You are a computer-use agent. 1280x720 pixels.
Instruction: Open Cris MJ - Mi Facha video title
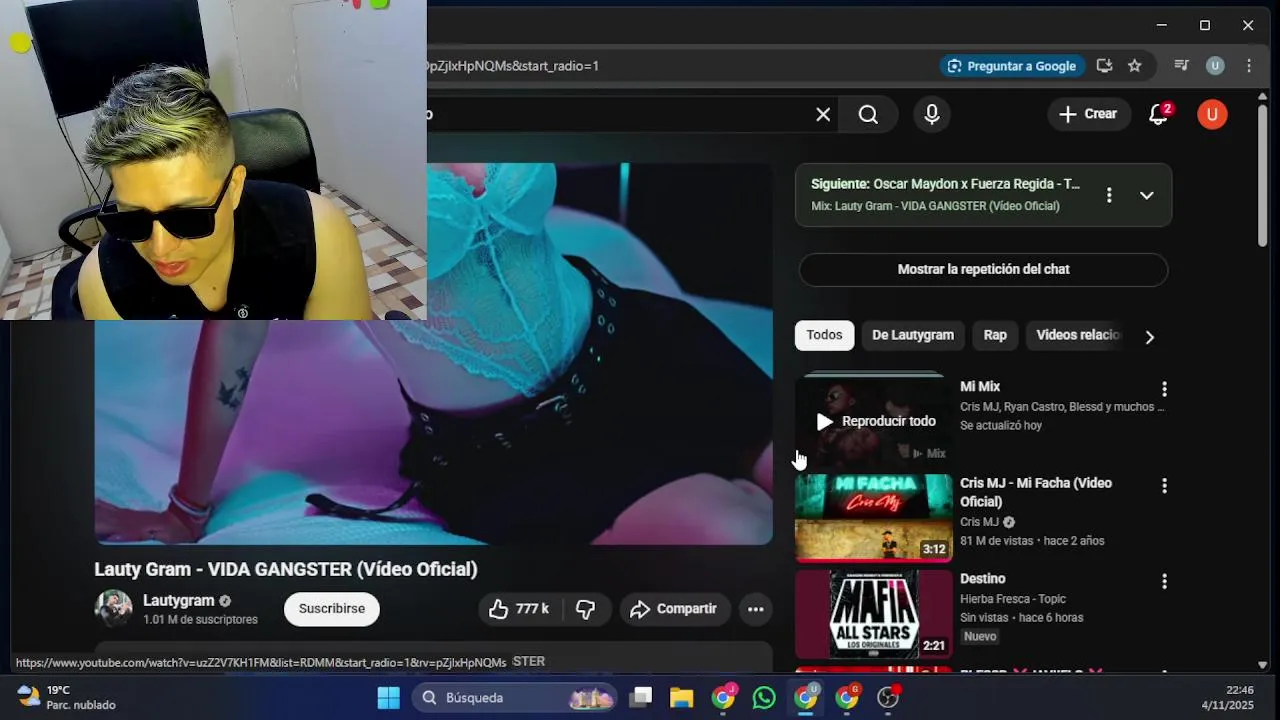[x=1036, y=492]
